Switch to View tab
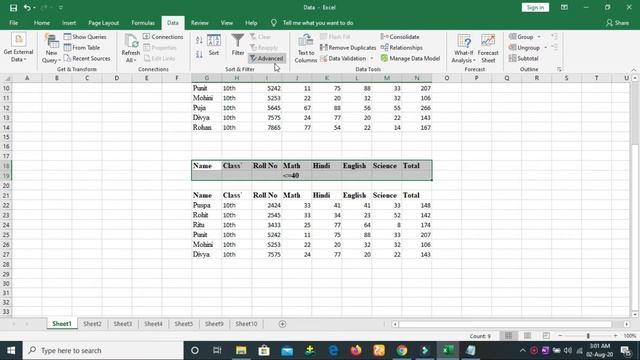The height and width of the screenshot is (360, 640). (227, 23)
